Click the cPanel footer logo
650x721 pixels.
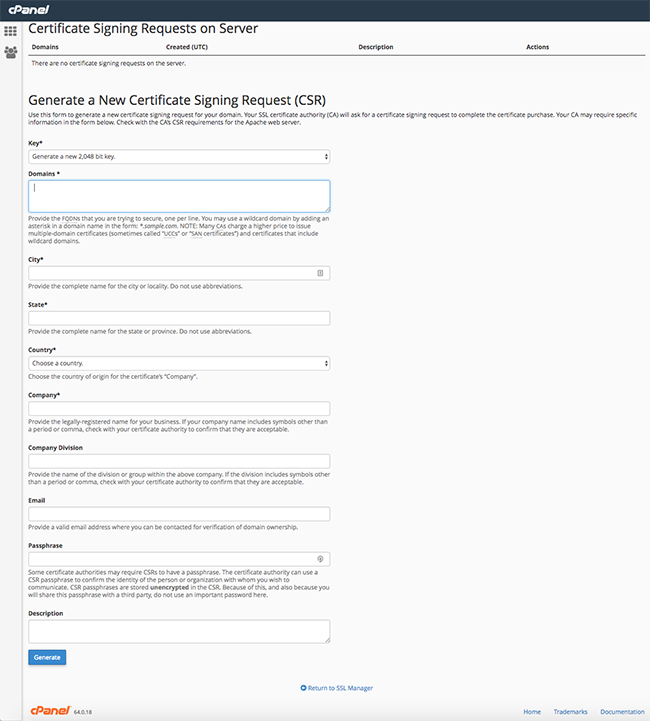[x=47, y=711]
